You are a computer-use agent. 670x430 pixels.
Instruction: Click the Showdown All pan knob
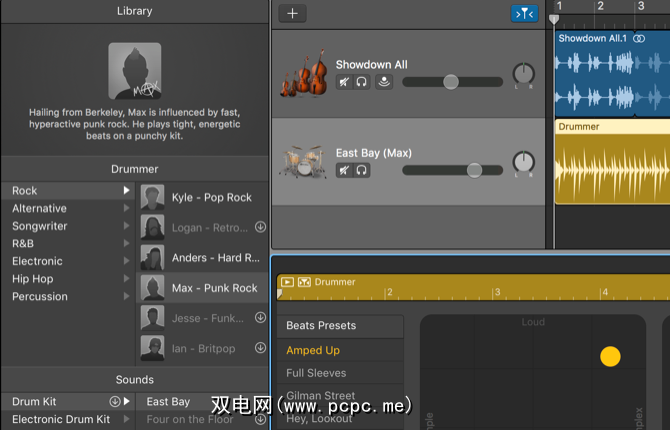[x=523, y=74]
